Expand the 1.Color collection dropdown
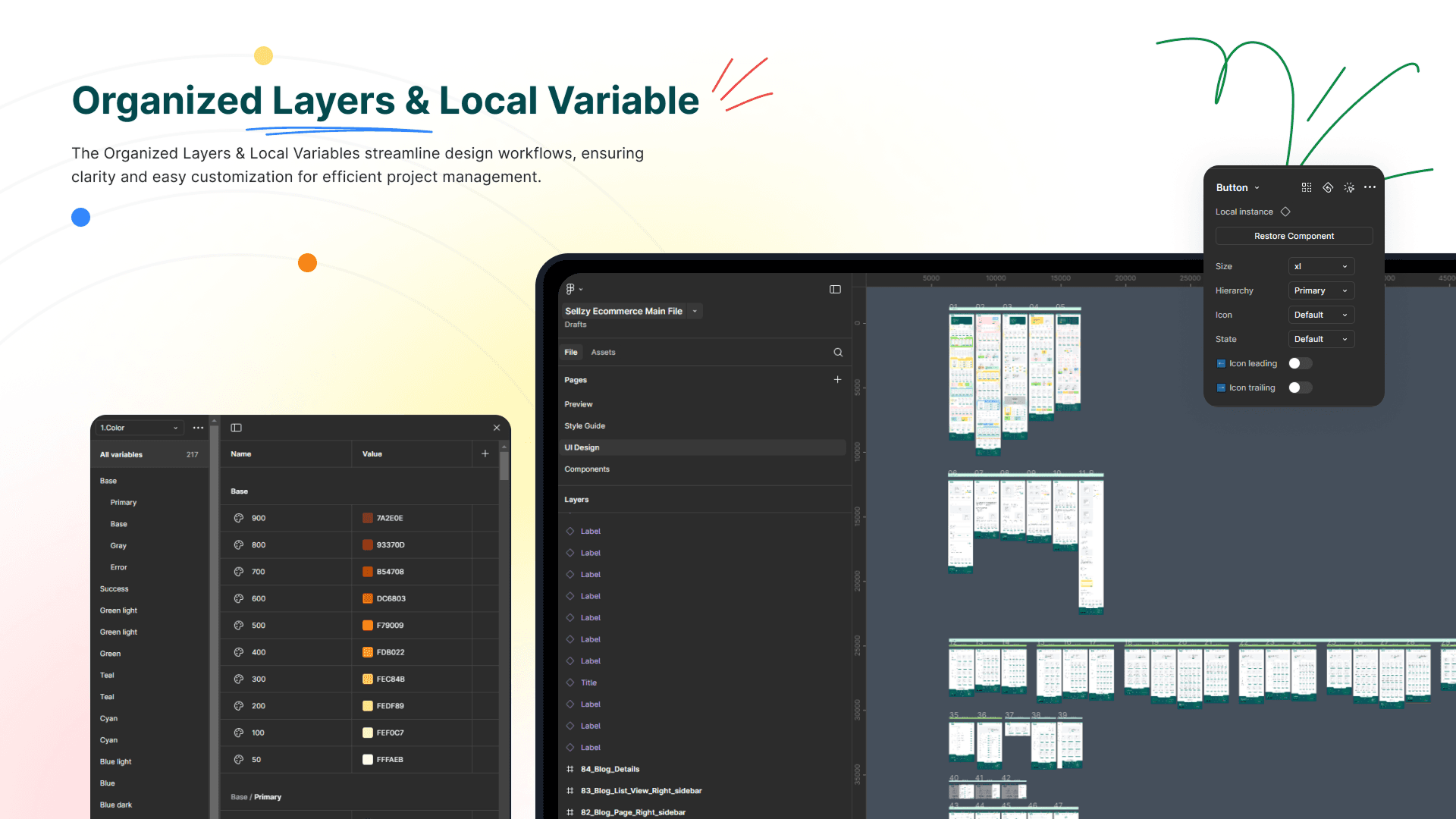The image size is (1456, 819). coord(140,428)
